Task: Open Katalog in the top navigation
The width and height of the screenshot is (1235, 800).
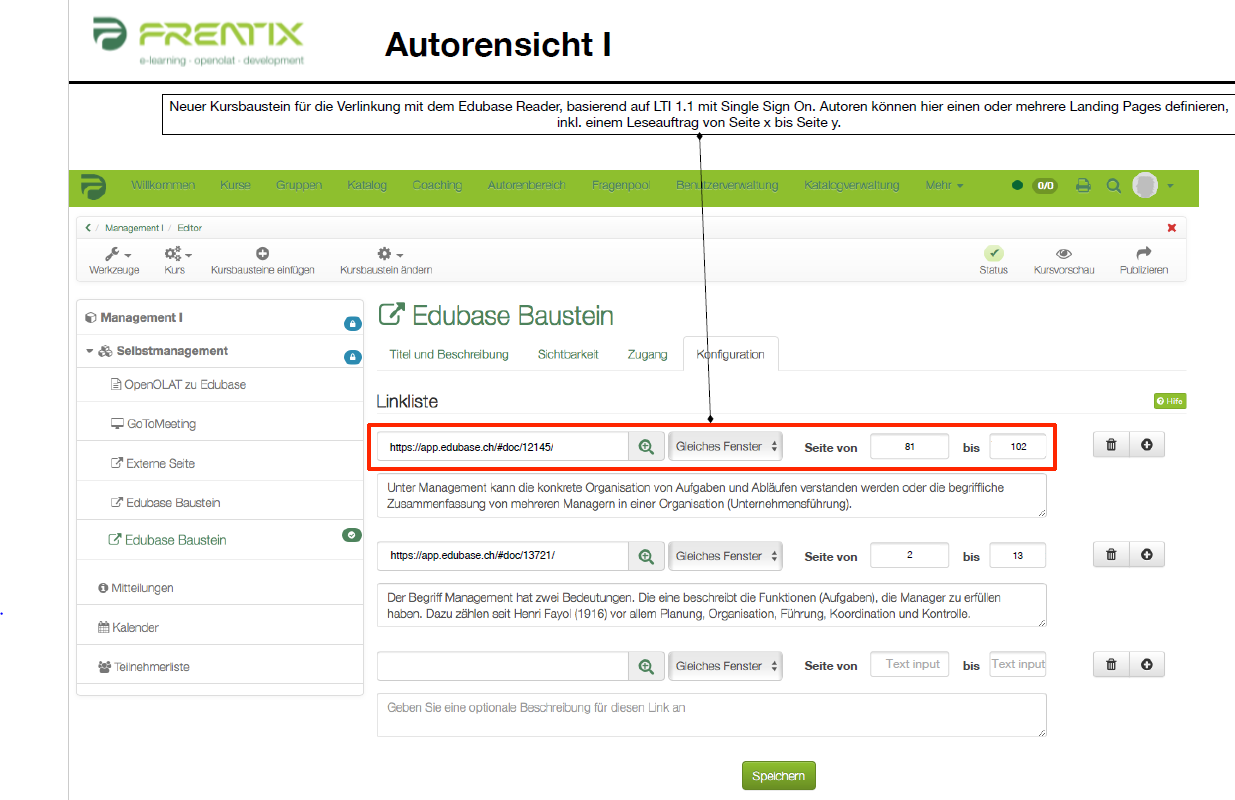Action: [x=367, y=185]
